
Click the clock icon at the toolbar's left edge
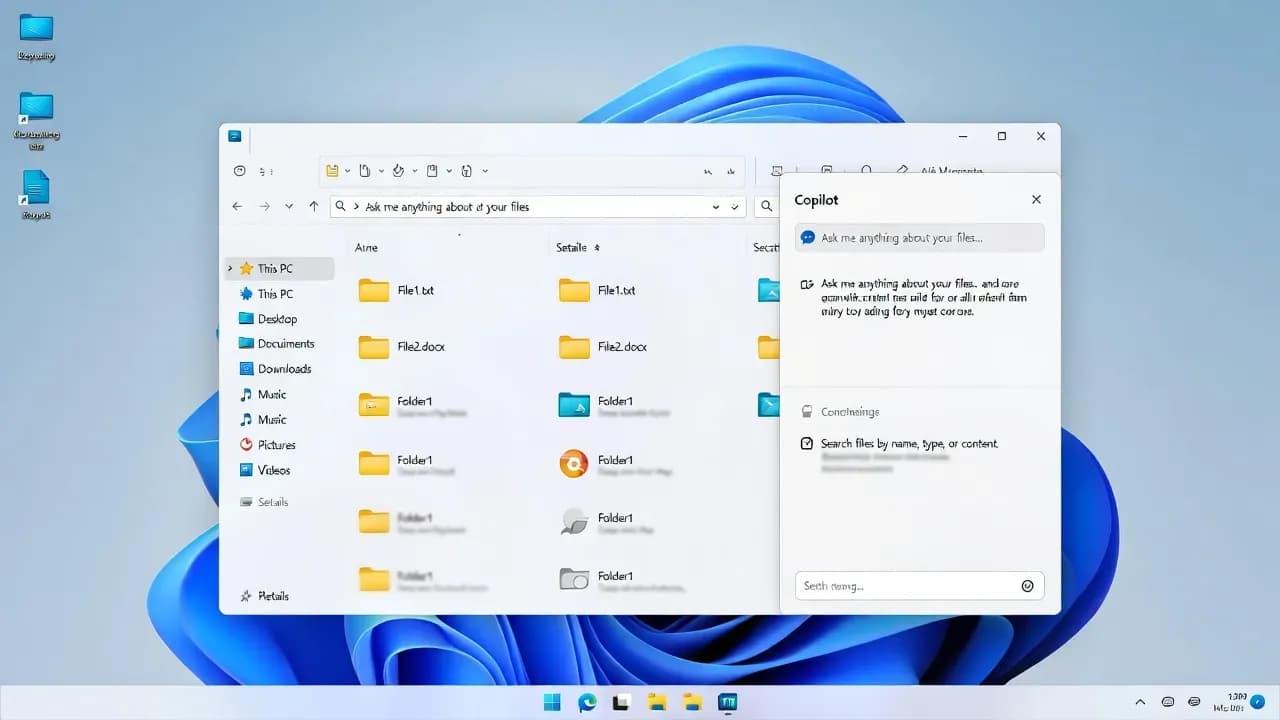click(239, 171)
